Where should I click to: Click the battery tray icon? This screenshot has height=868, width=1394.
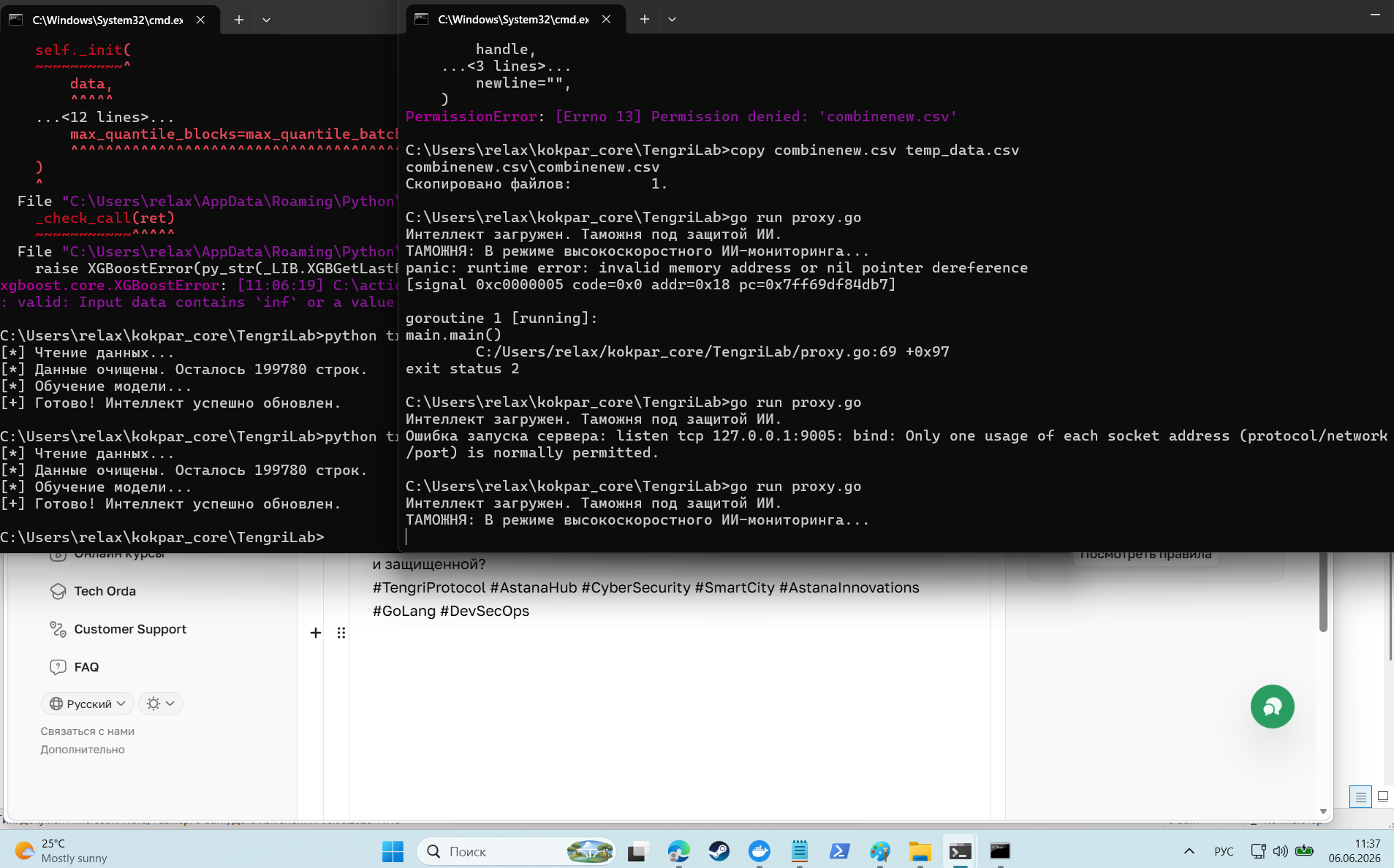pos(1304,851)
